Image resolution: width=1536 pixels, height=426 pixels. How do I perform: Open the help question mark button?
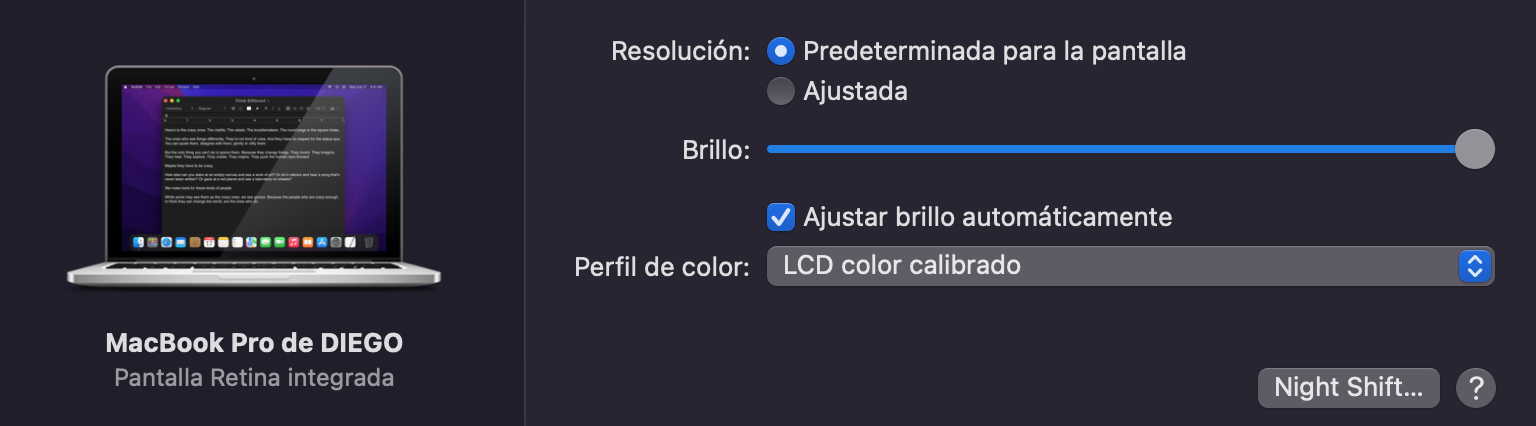tap(1476, 388)
